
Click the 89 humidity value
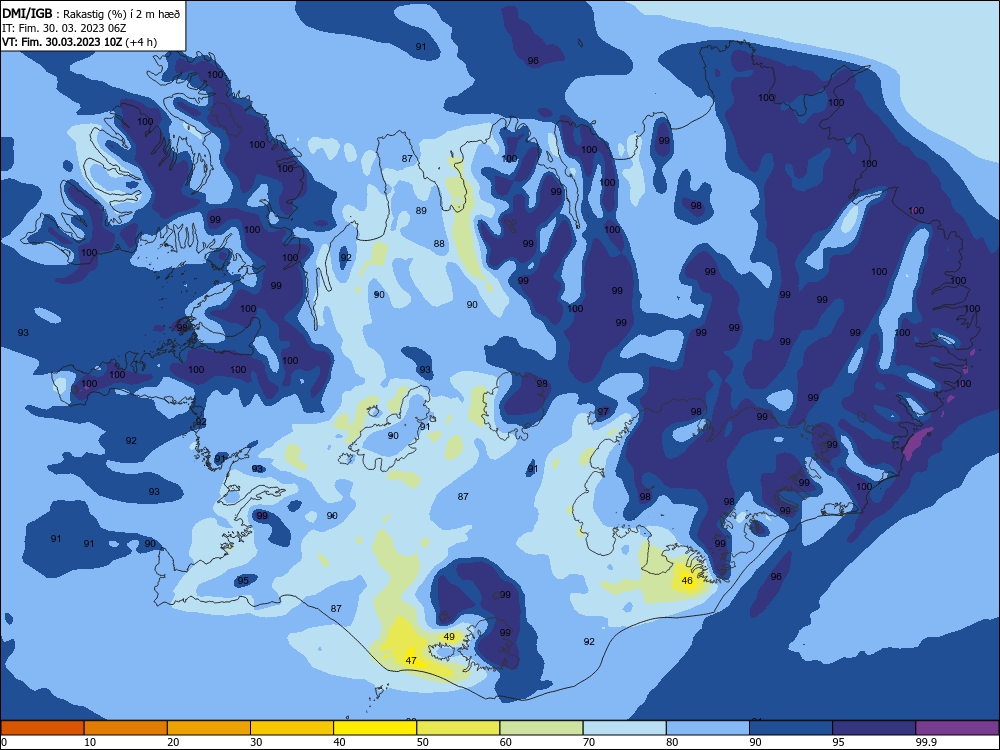[x=421, y=210]
